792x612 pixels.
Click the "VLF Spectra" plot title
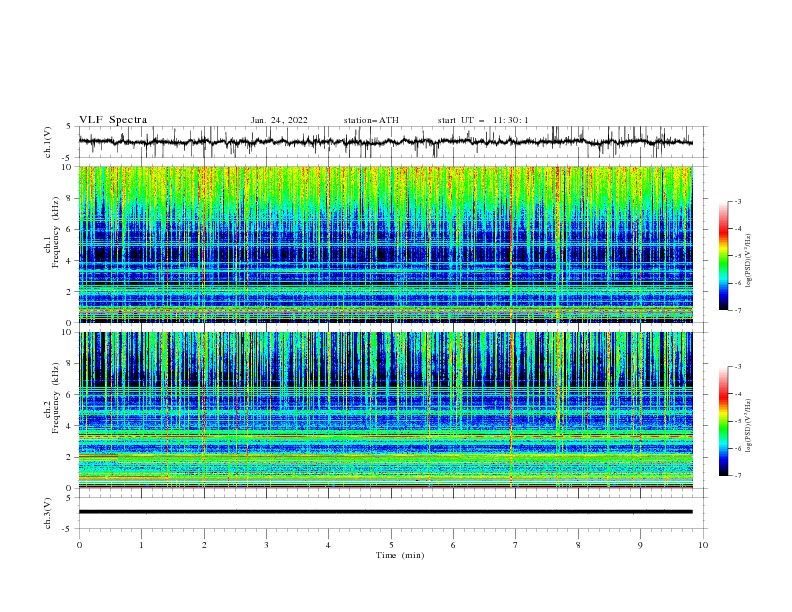[113, 120]
